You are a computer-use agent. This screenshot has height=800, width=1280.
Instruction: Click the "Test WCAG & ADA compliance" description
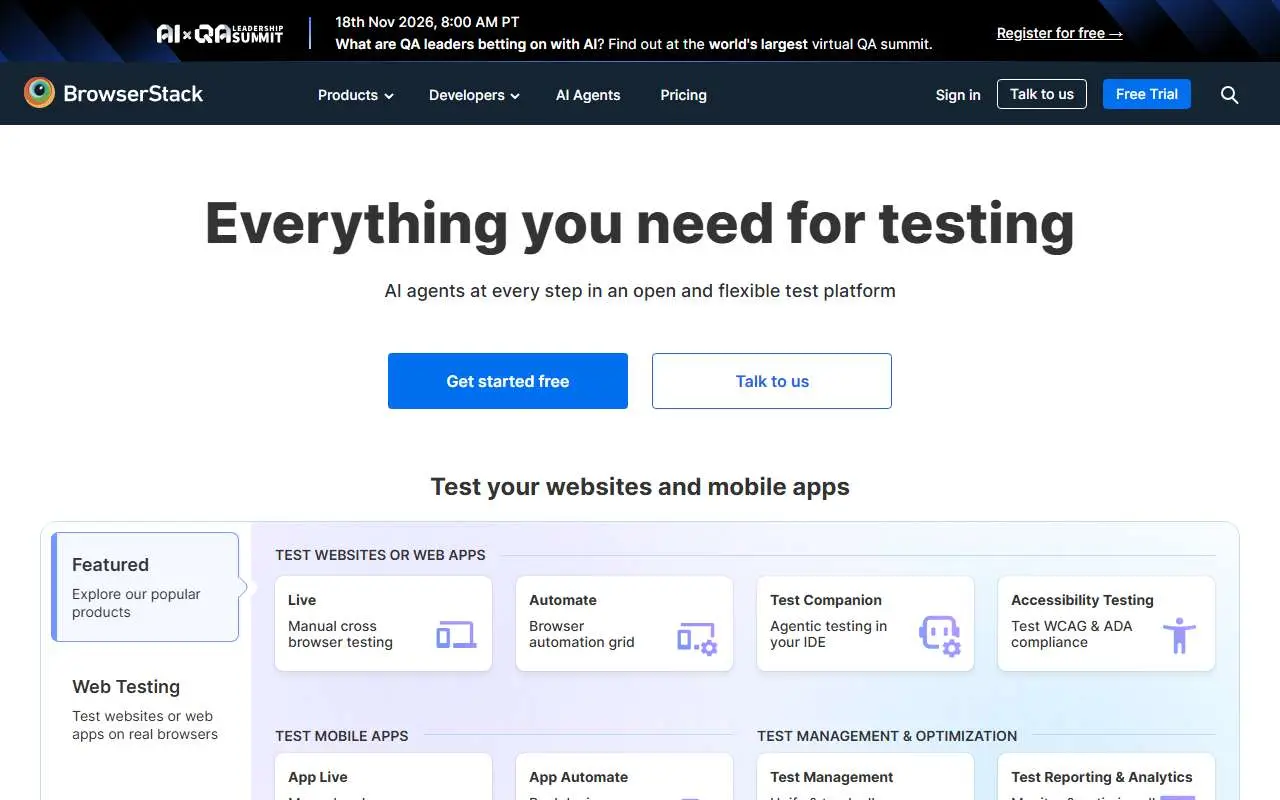click(1072, 634)
